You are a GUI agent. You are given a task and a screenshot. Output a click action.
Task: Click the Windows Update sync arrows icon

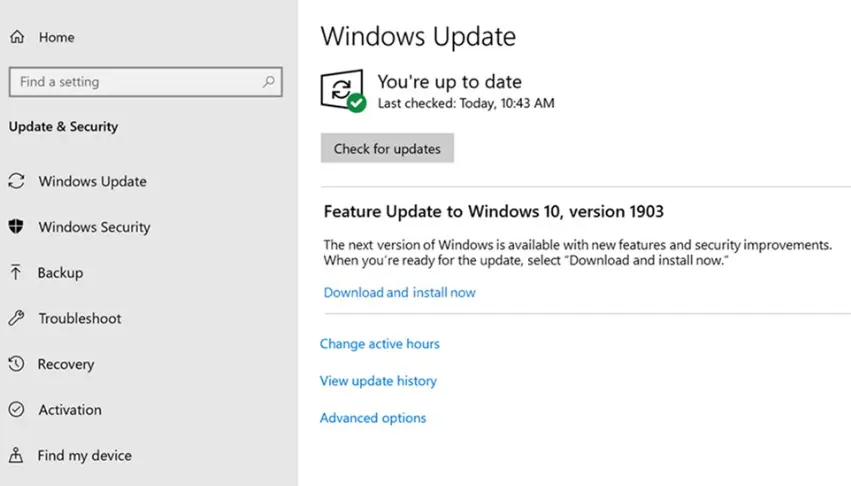tap(16, 181)
